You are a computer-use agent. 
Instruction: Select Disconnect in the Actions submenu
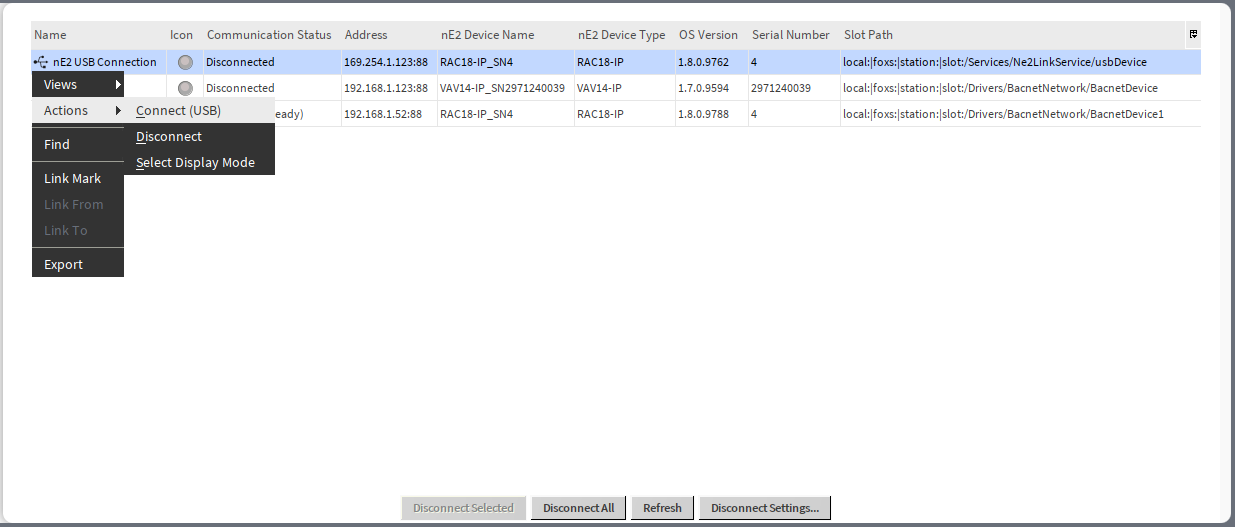click(169, 137)
